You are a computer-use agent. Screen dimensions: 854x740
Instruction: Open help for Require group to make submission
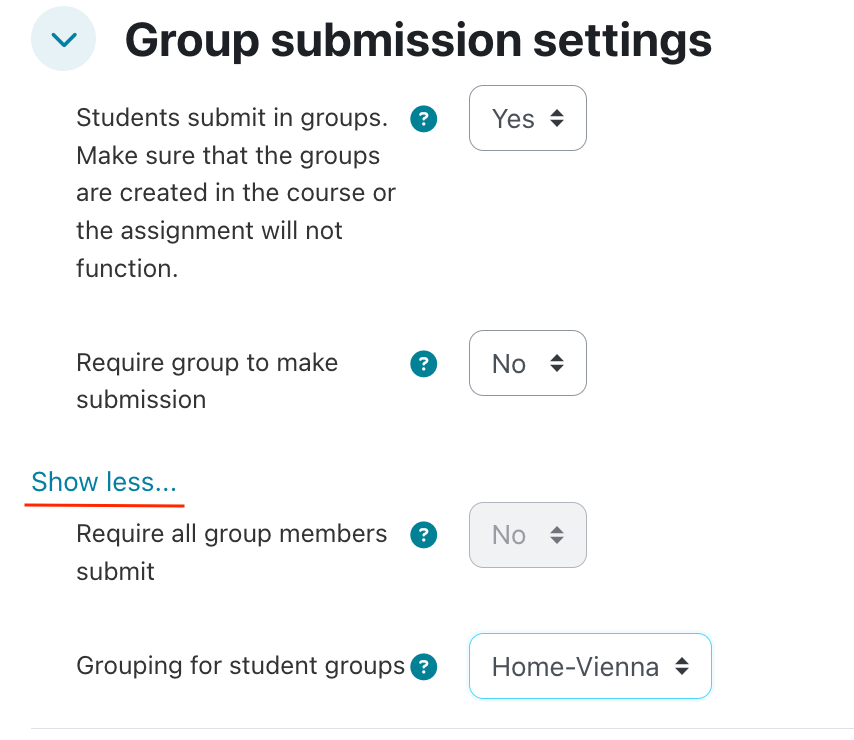click(x=424, y=364)
